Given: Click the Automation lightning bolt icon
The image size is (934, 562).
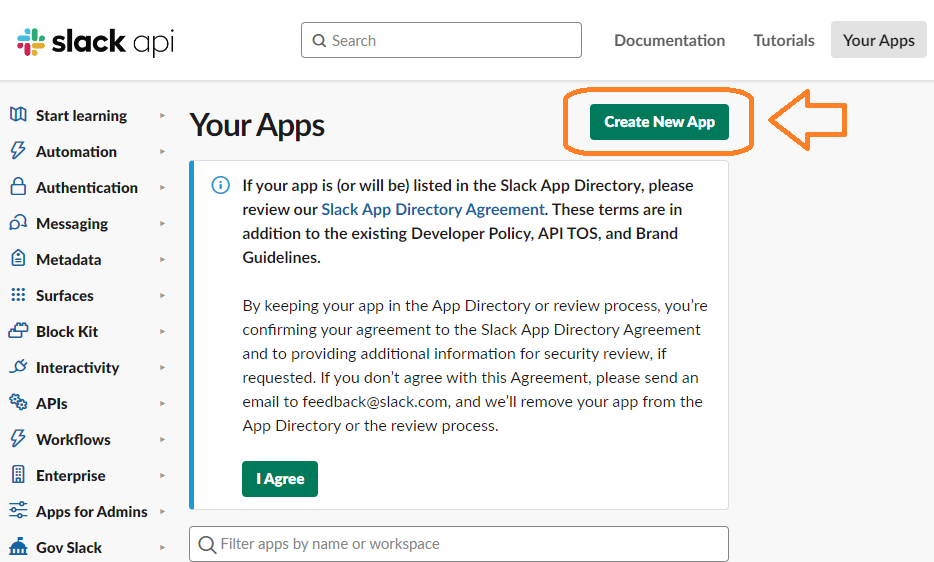Looking at the screenshot, I should click(18, 151).
